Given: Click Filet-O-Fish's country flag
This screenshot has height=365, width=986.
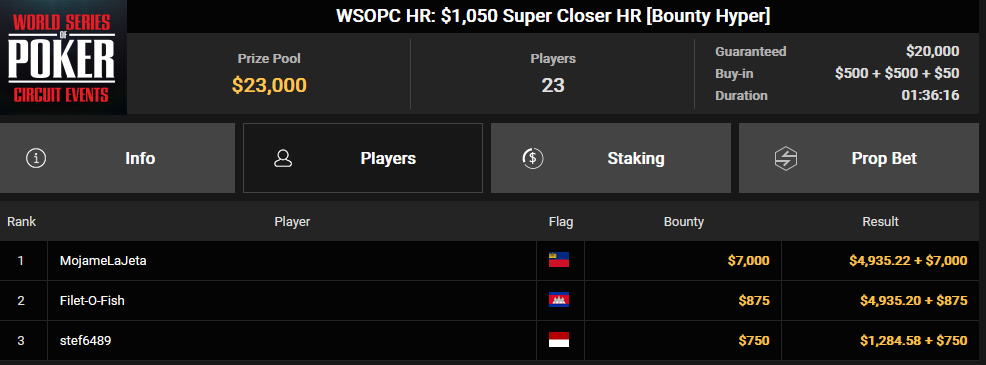Looking at the screenshot, I should click(558, 300).
